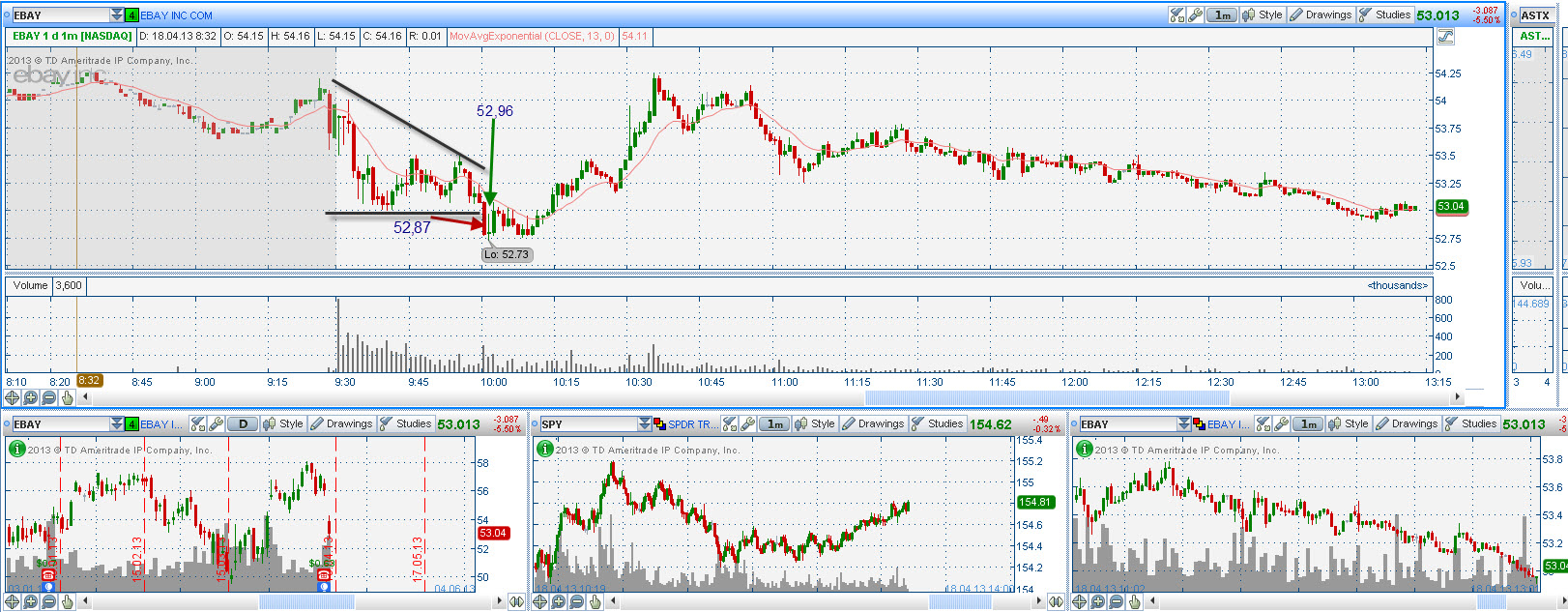1568x612 pixels.
Task: Change 1m timeframe in bottom-right EBAY chart
Action: click(x=1308, y=424)
